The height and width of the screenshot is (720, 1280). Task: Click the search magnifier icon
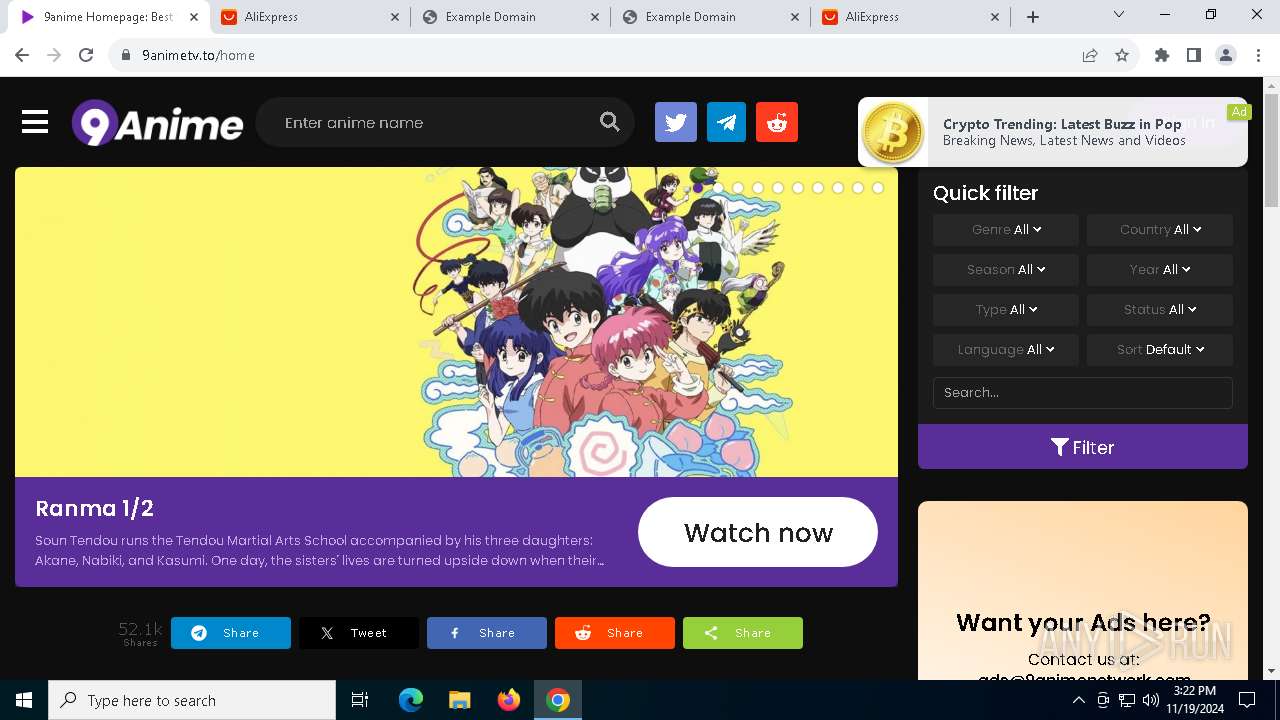point(609,122)
